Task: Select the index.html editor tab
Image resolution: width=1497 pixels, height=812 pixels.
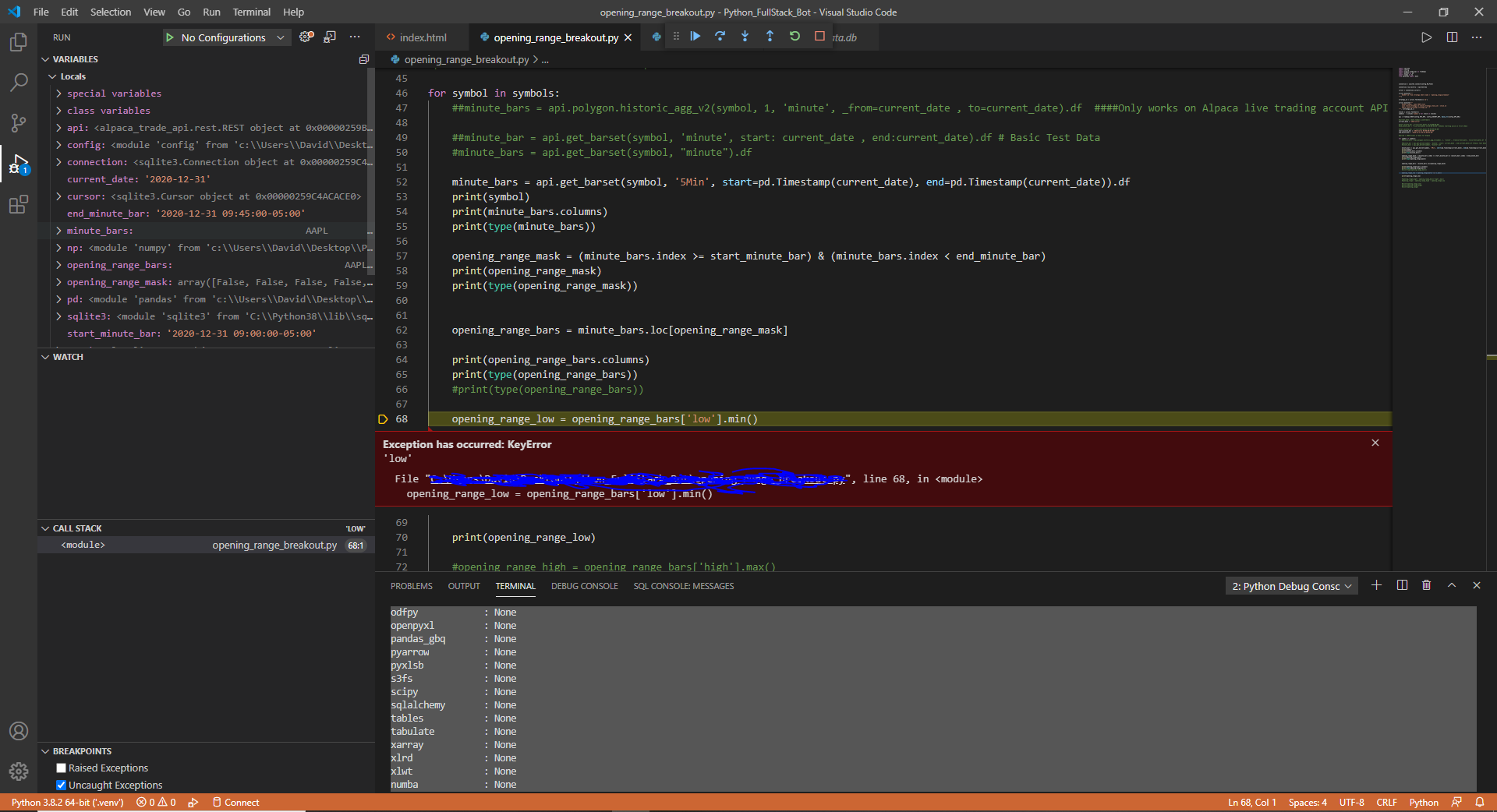Action: click(x=423, y=37)
